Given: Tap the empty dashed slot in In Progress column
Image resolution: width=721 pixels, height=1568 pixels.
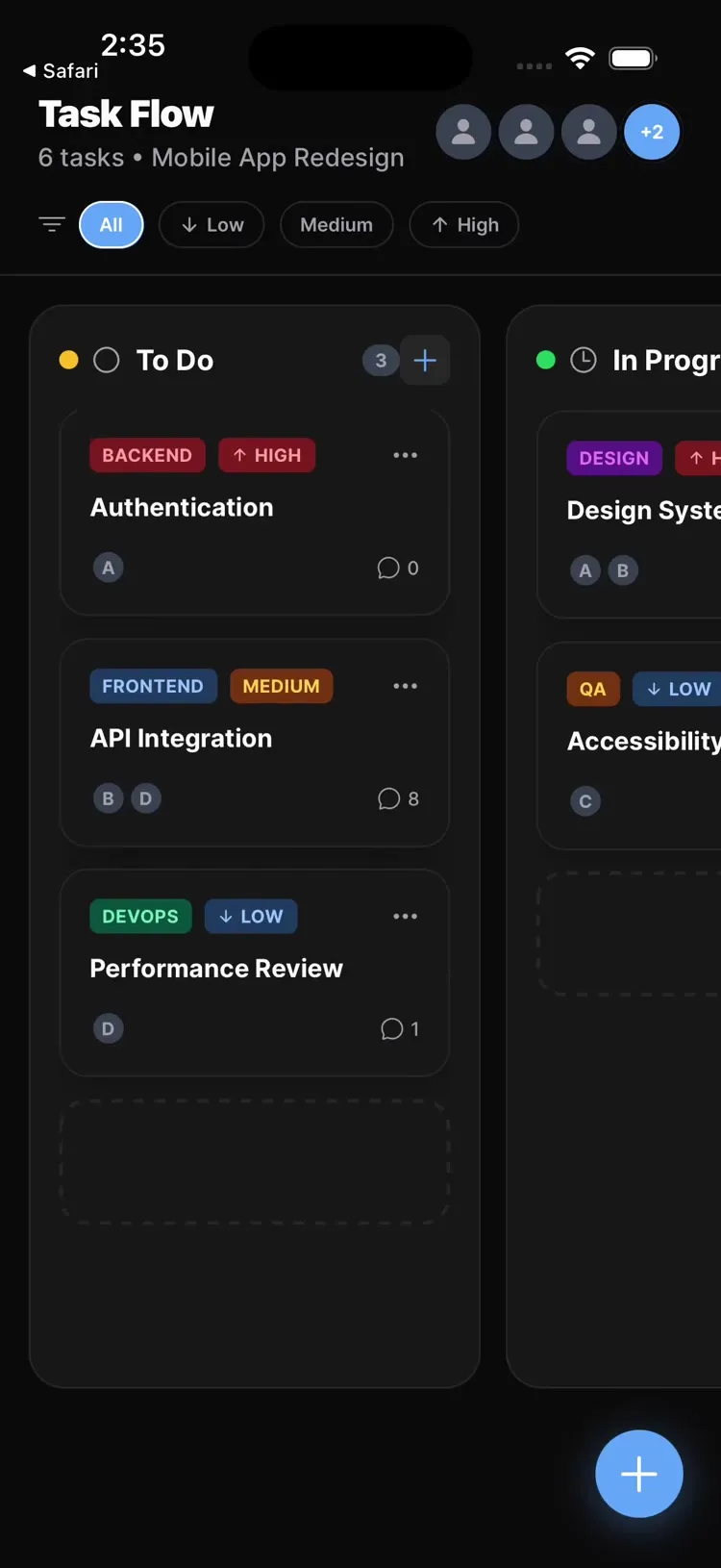Looking at the screenshot, I should coord(629,933).
